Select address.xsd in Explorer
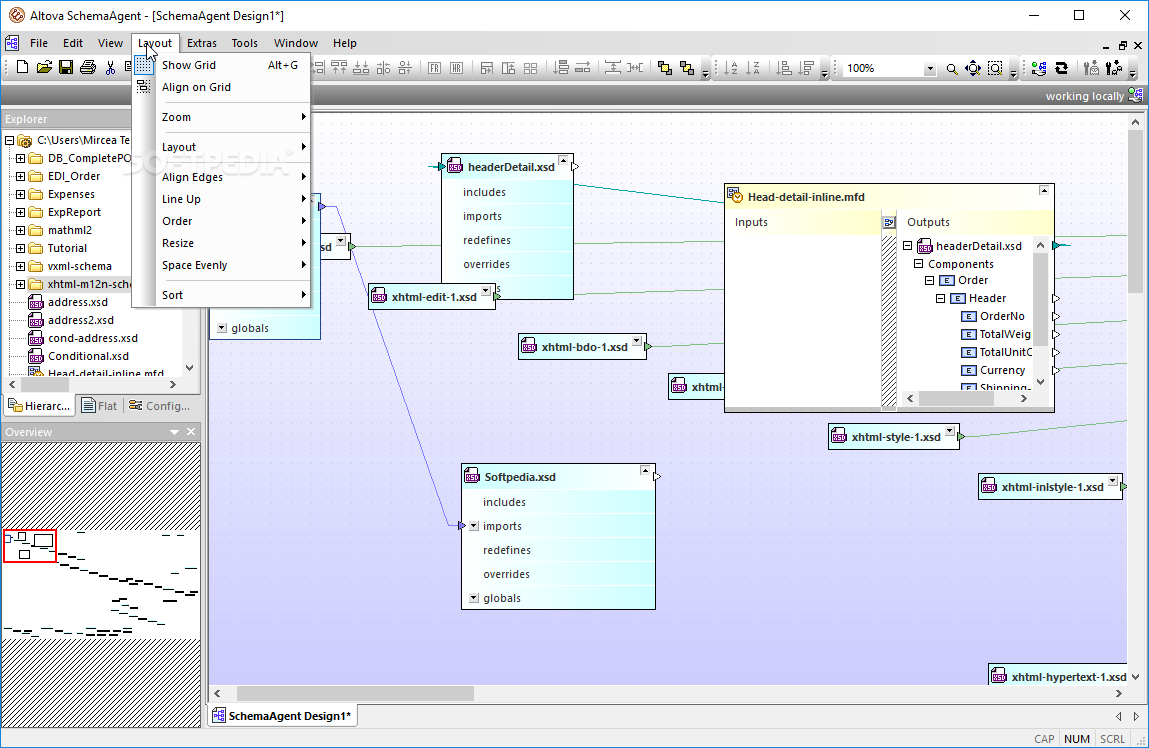This screenshot has width=1149, height=748. coord(78,303)
